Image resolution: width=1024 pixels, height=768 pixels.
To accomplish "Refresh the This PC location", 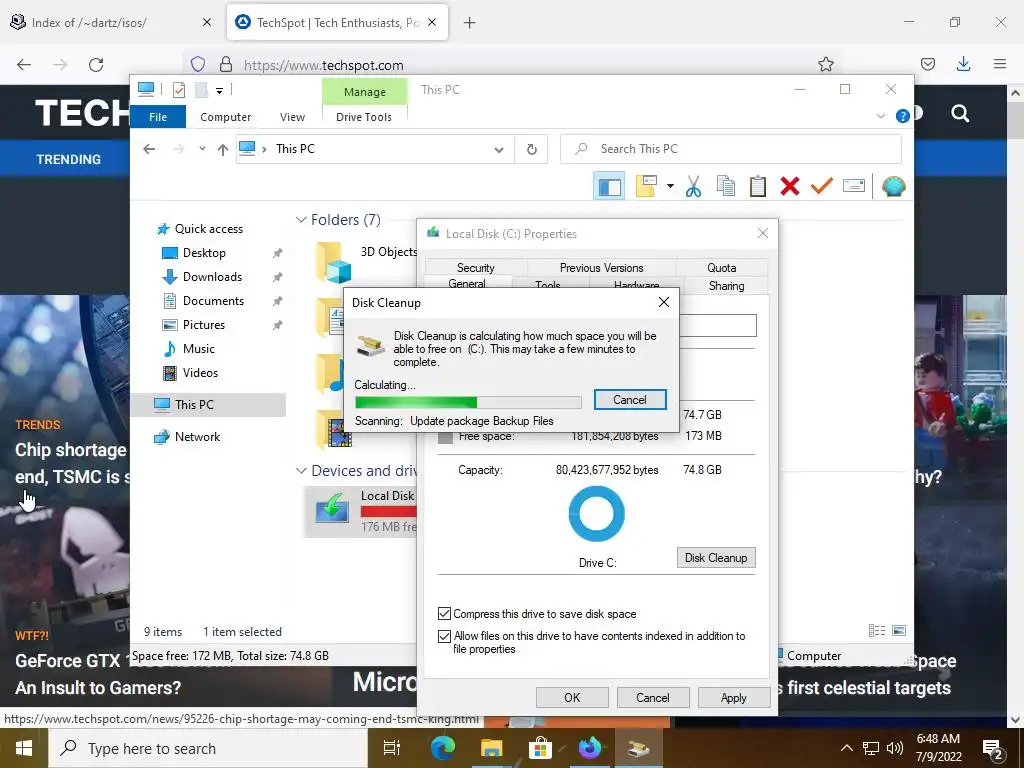I will tap(532, 150).
